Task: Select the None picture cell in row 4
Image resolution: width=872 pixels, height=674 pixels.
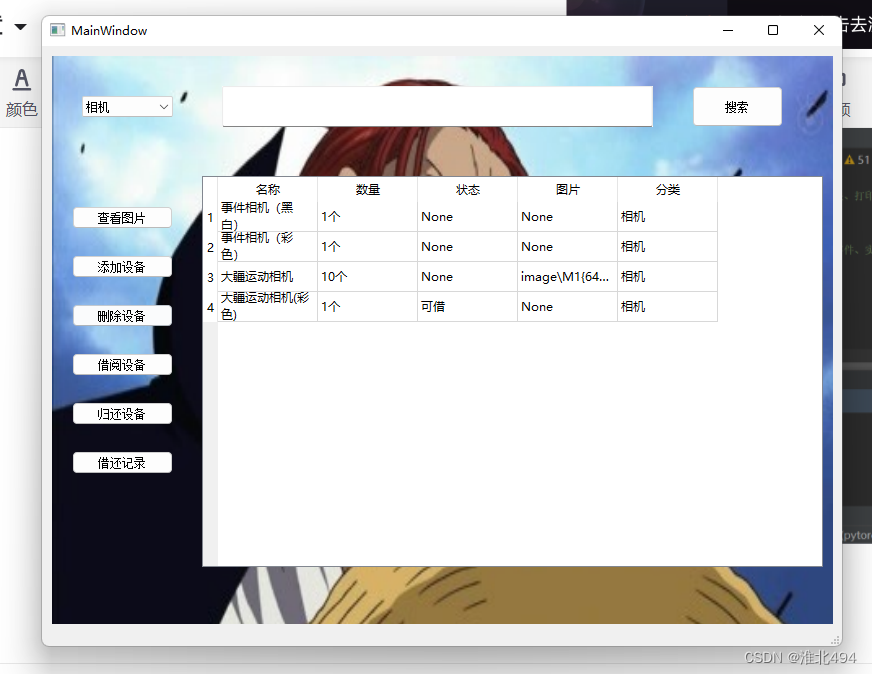Action: (568, 307)
